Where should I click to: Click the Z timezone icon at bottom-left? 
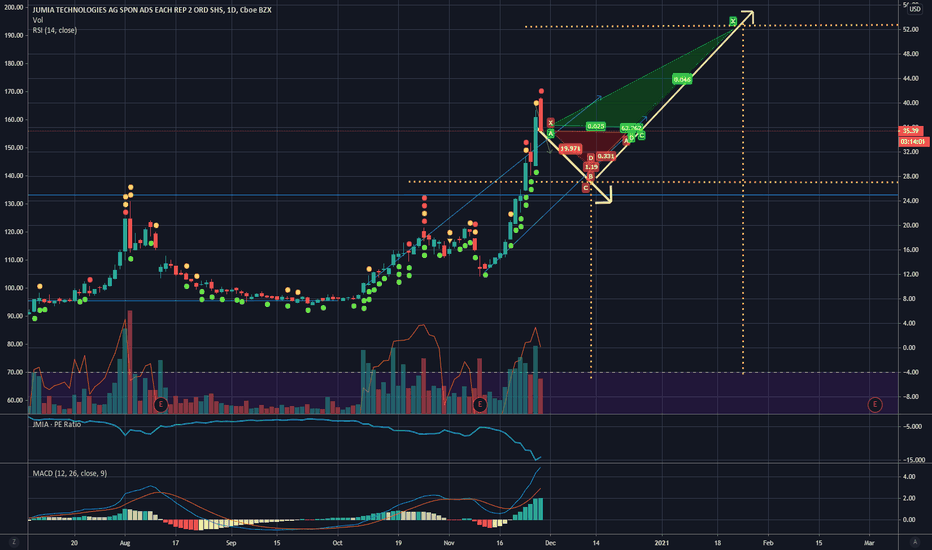[14, 542]
